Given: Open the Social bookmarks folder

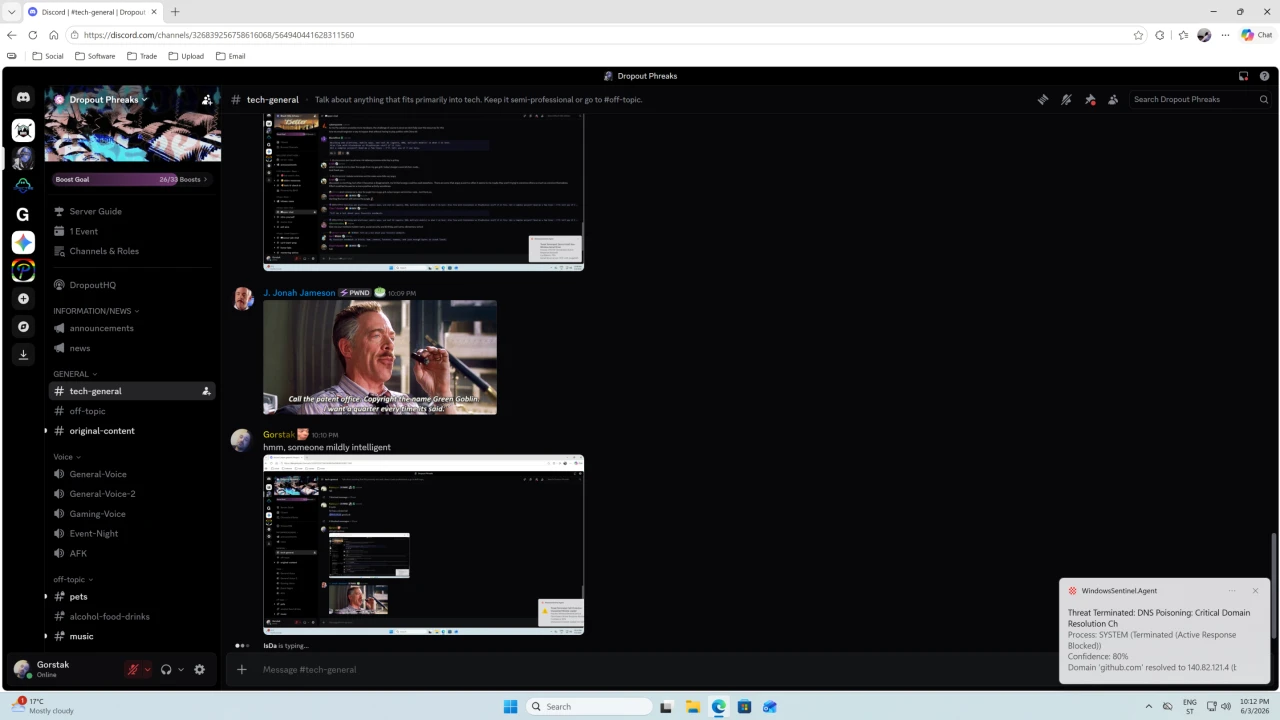Looking at the screenshot, I should point(48,56).
